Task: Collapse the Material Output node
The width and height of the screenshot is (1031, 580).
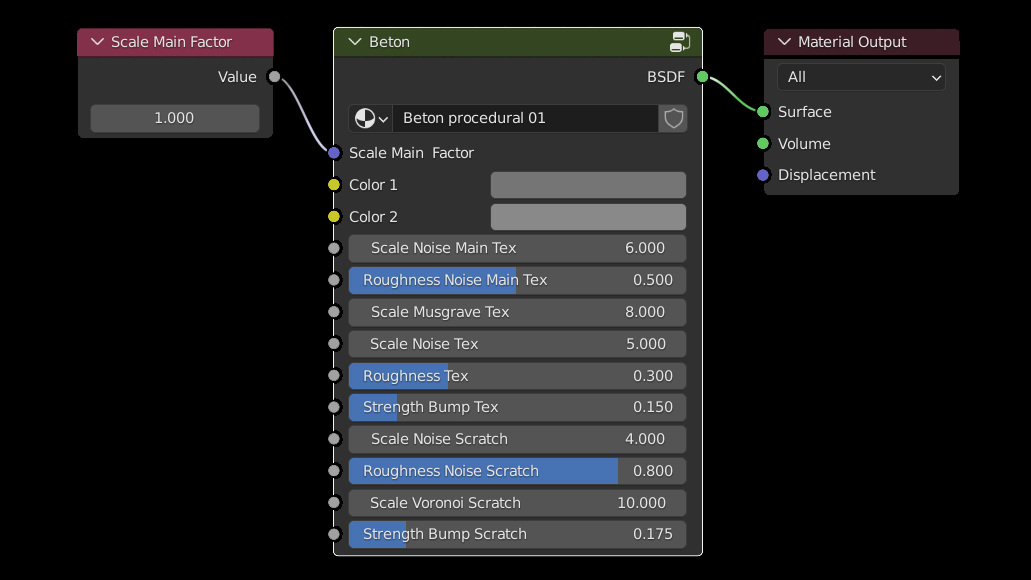Action: [x=784, y=42]
